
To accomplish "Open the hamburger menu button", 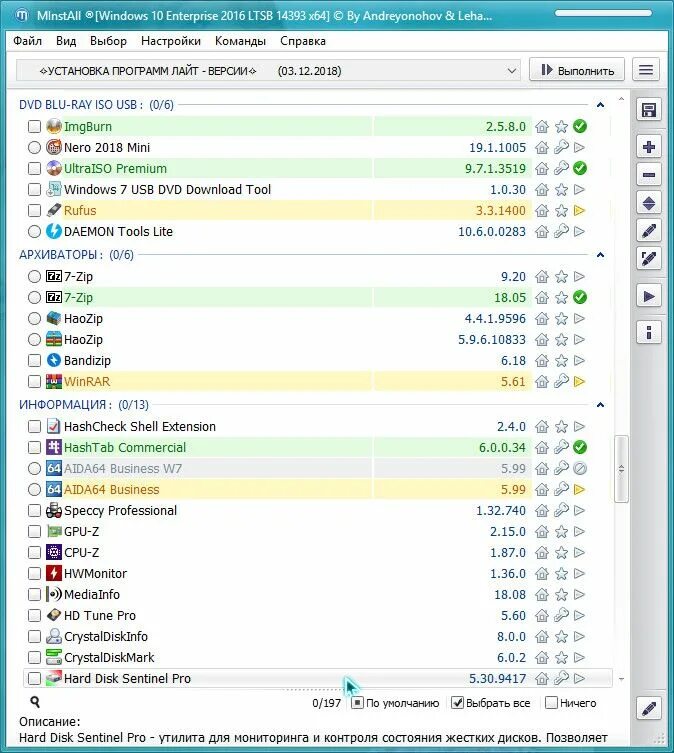I will [646, 71].
